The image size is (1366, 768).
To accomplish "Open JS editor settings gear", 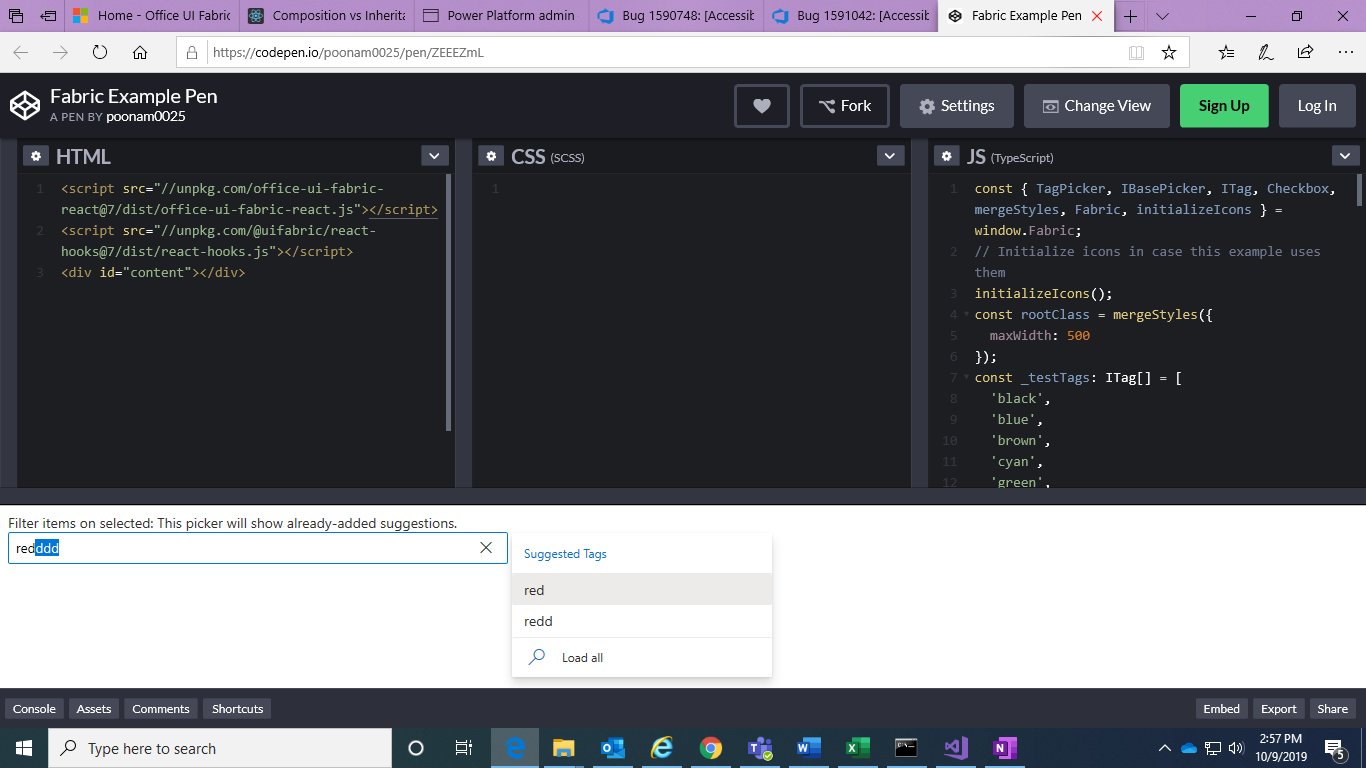I will [946, 156].
